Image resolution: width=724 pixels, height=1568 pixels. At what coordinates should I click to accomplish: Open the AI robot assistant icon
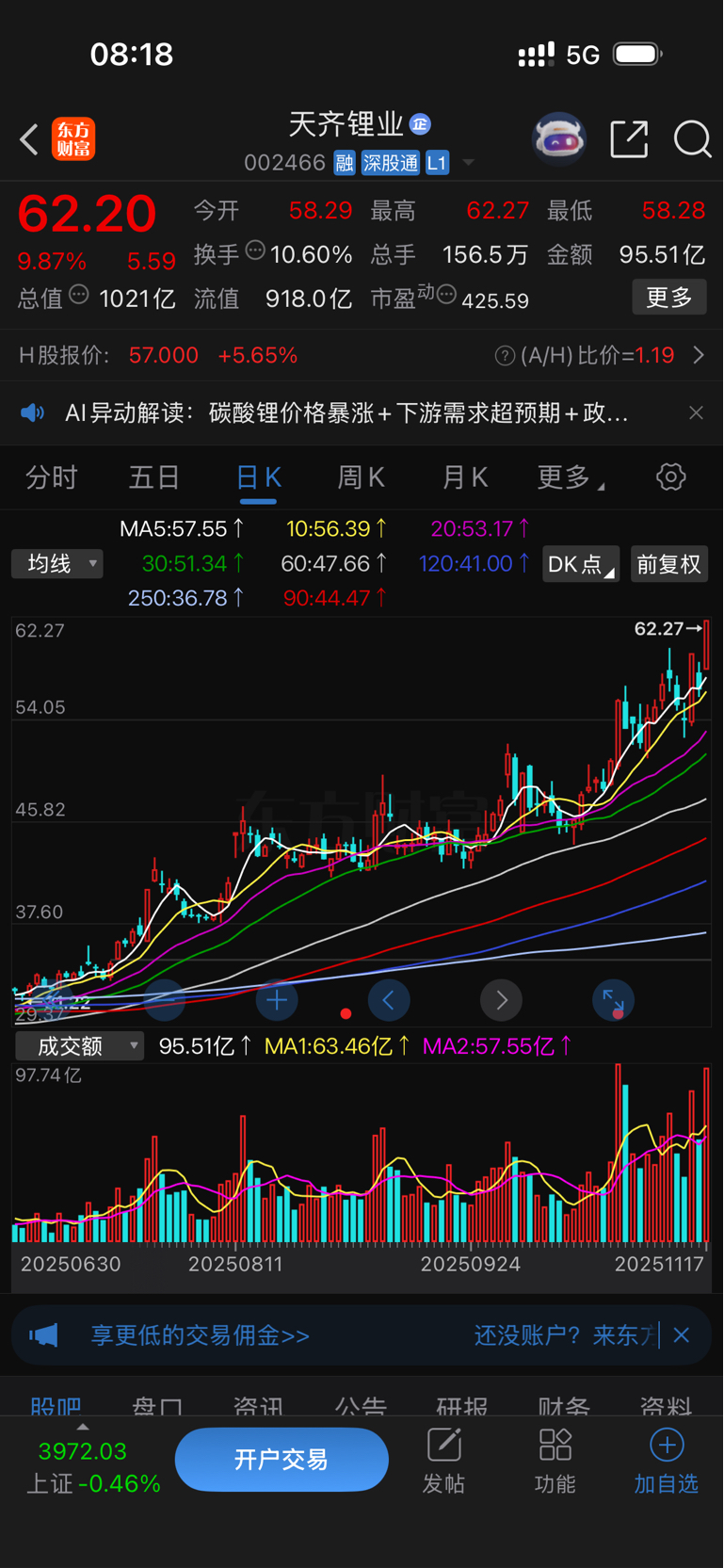559,139
